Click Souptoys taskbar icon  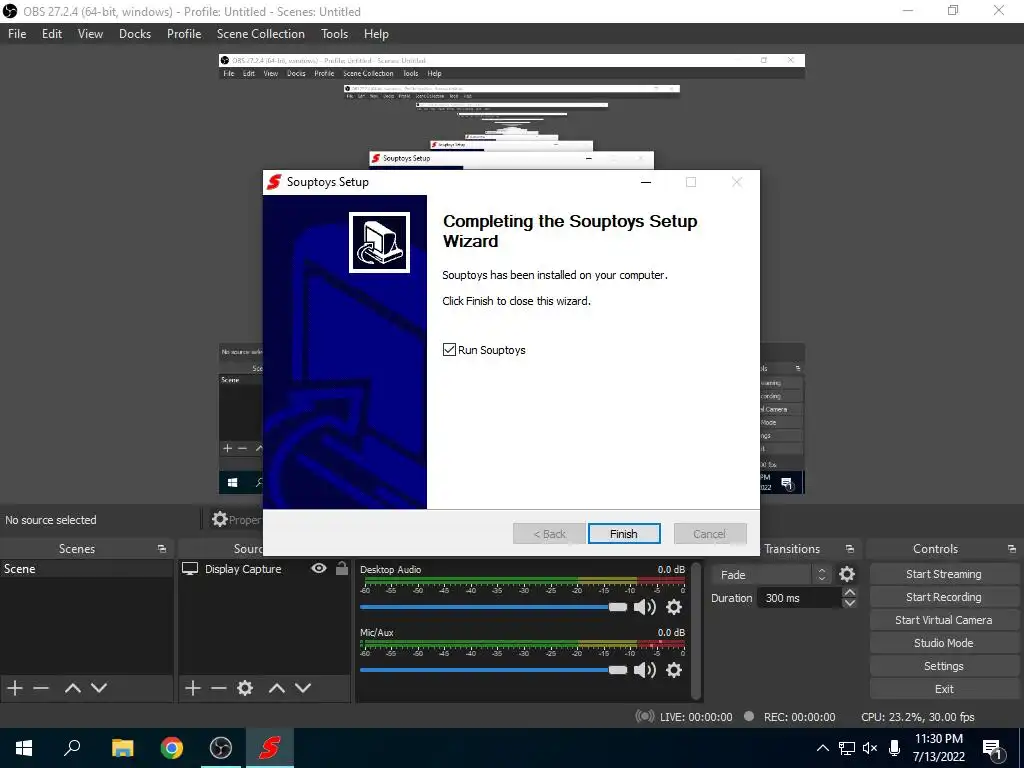[x=270, y=748]
